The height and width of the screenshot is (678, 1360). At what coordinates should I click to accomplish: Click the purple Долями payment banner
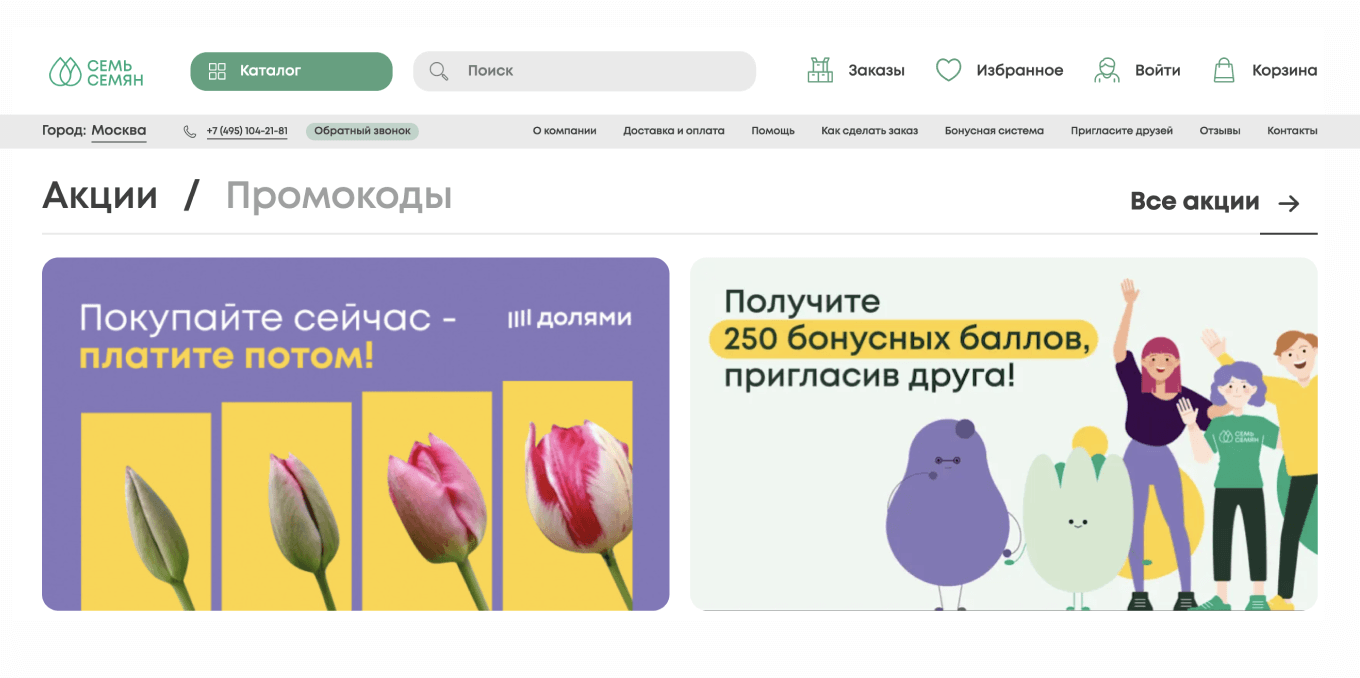355,434
